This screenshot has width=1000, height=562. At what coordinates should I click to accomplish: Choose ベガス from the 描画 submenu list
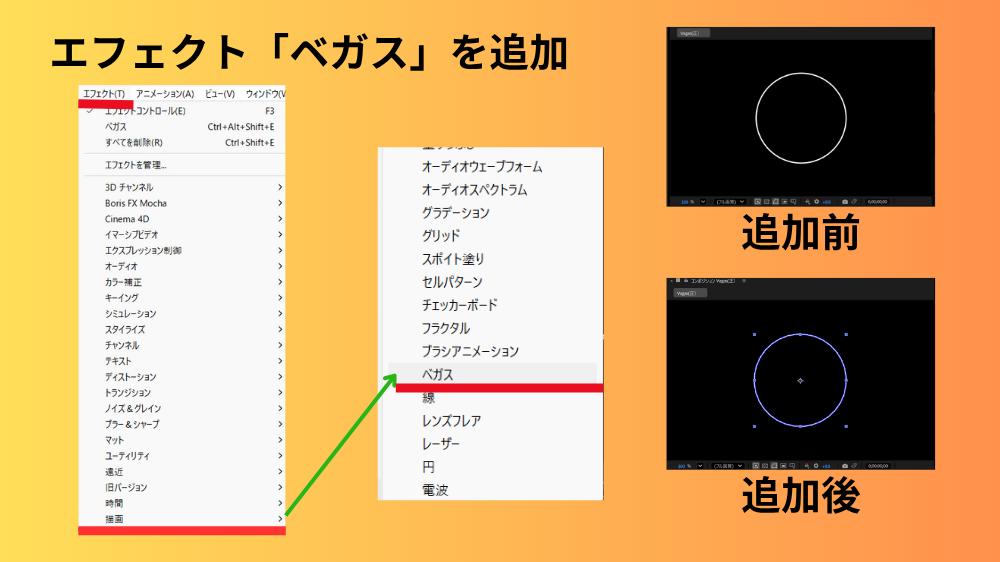pyautogui.click(x=438, y=374)
